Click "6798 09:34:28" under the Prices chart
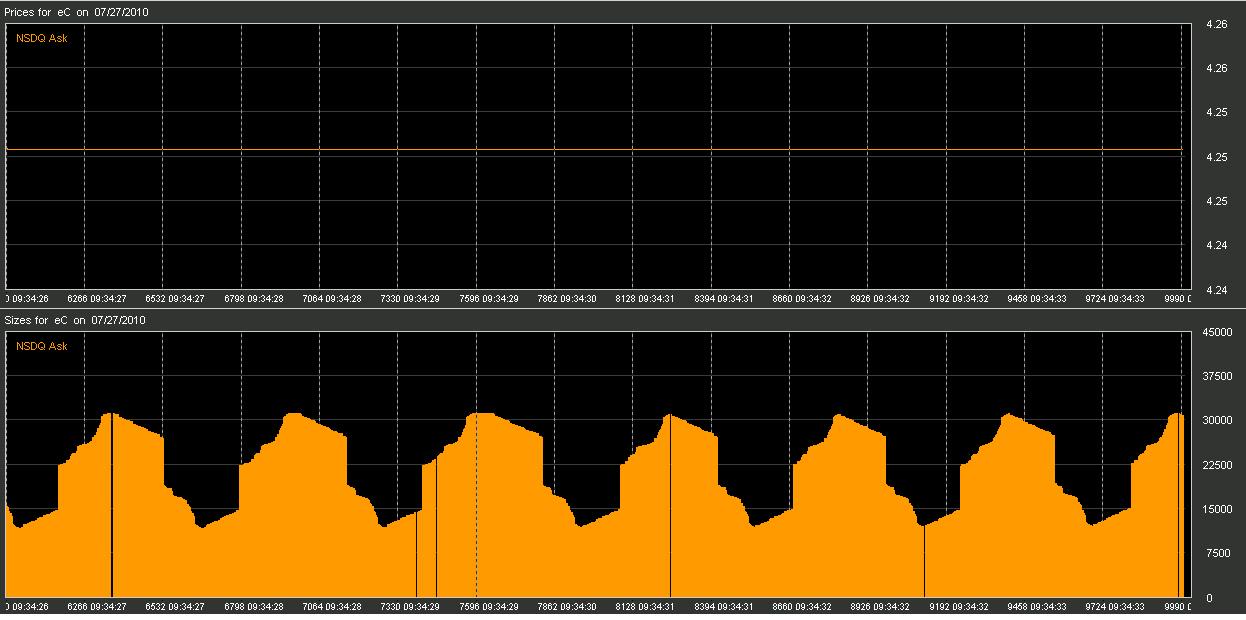 (254, 298)
